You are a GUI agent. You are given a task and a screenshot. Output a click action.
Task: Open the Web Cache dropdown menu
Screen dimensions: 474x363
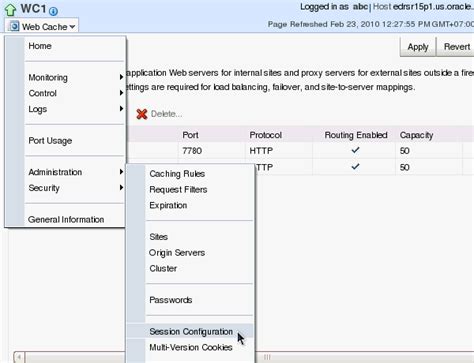(42, 26)
